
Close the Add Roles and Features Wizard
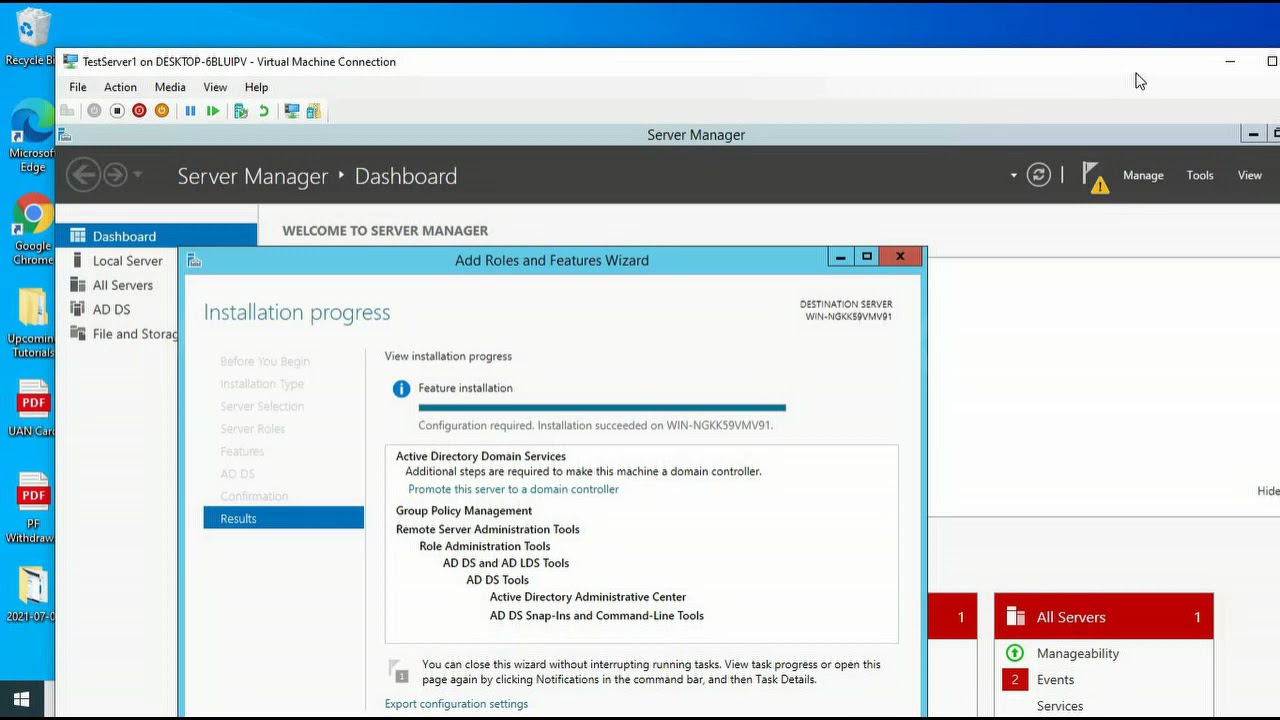900,257
